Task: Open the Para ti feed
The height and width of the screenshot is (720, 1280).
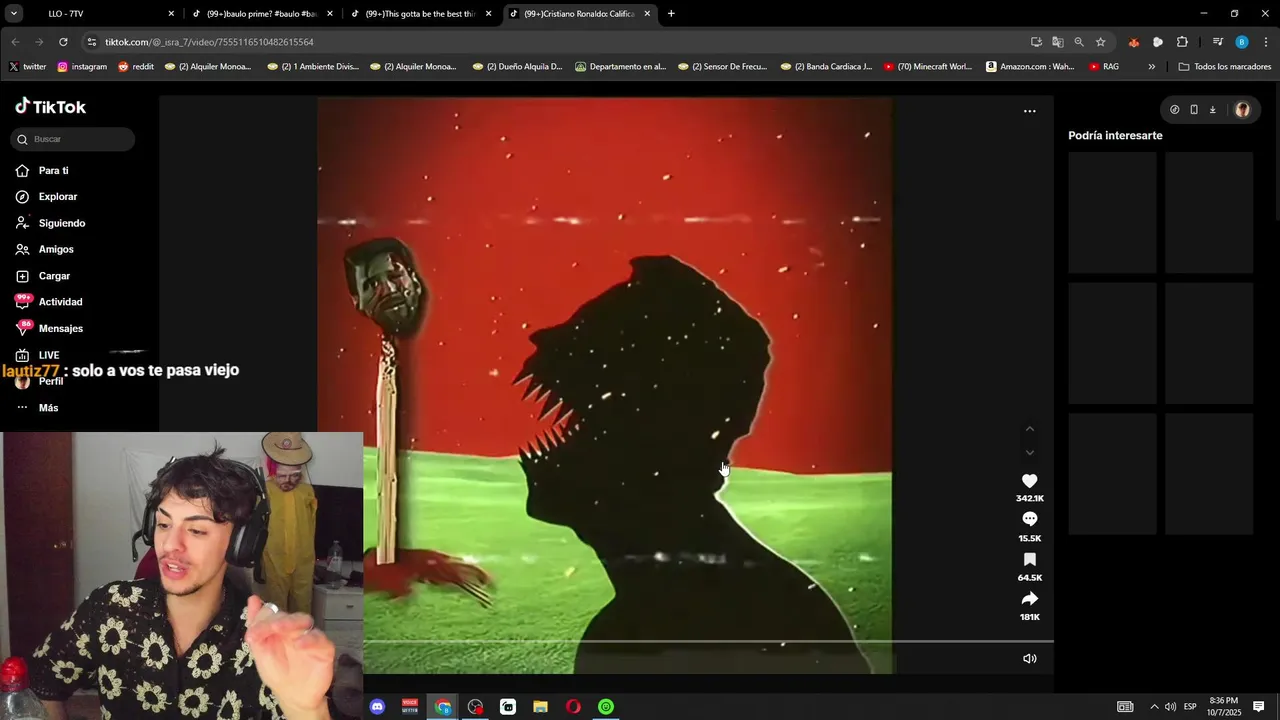Action: pyautogui.click(x=43, y=171)
